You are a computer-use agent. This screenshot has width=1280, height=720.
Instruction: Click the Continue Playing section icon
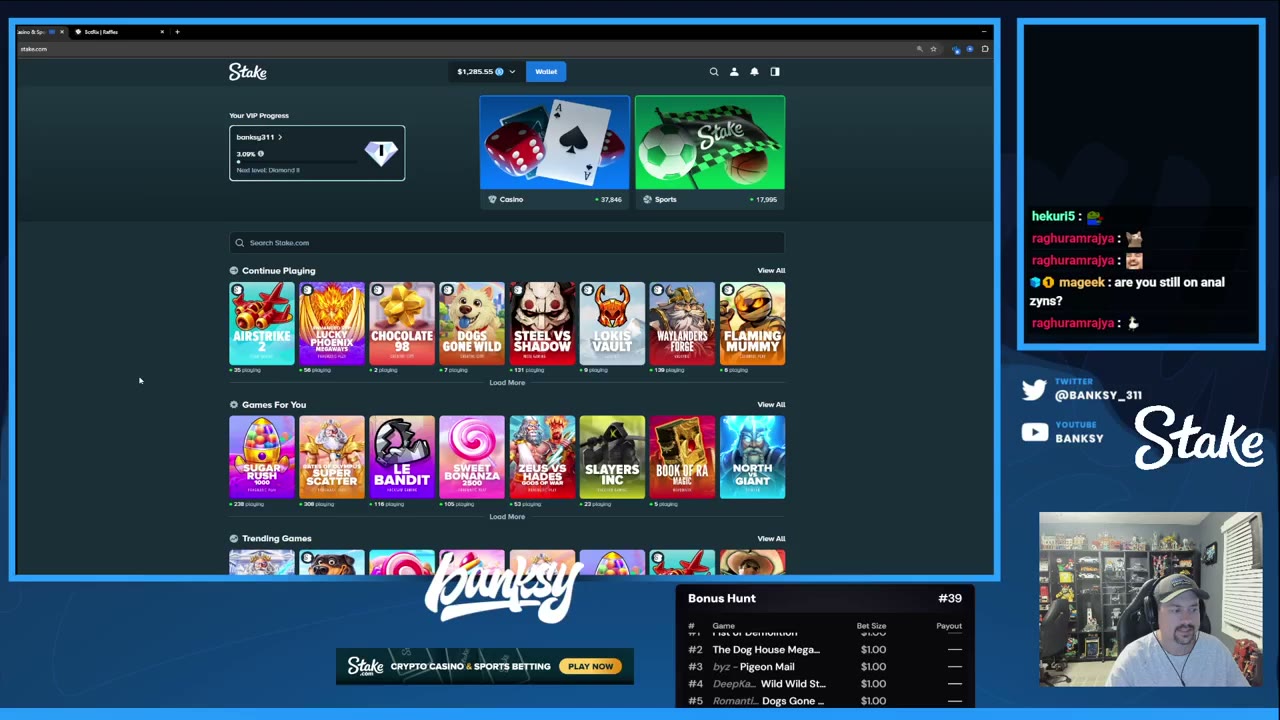point(234,271)
